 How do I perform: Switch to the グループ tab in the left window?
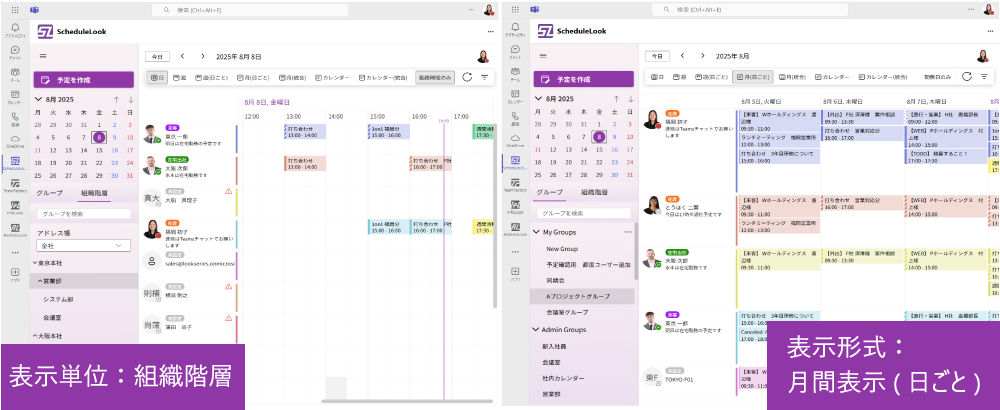click(49, 192)
